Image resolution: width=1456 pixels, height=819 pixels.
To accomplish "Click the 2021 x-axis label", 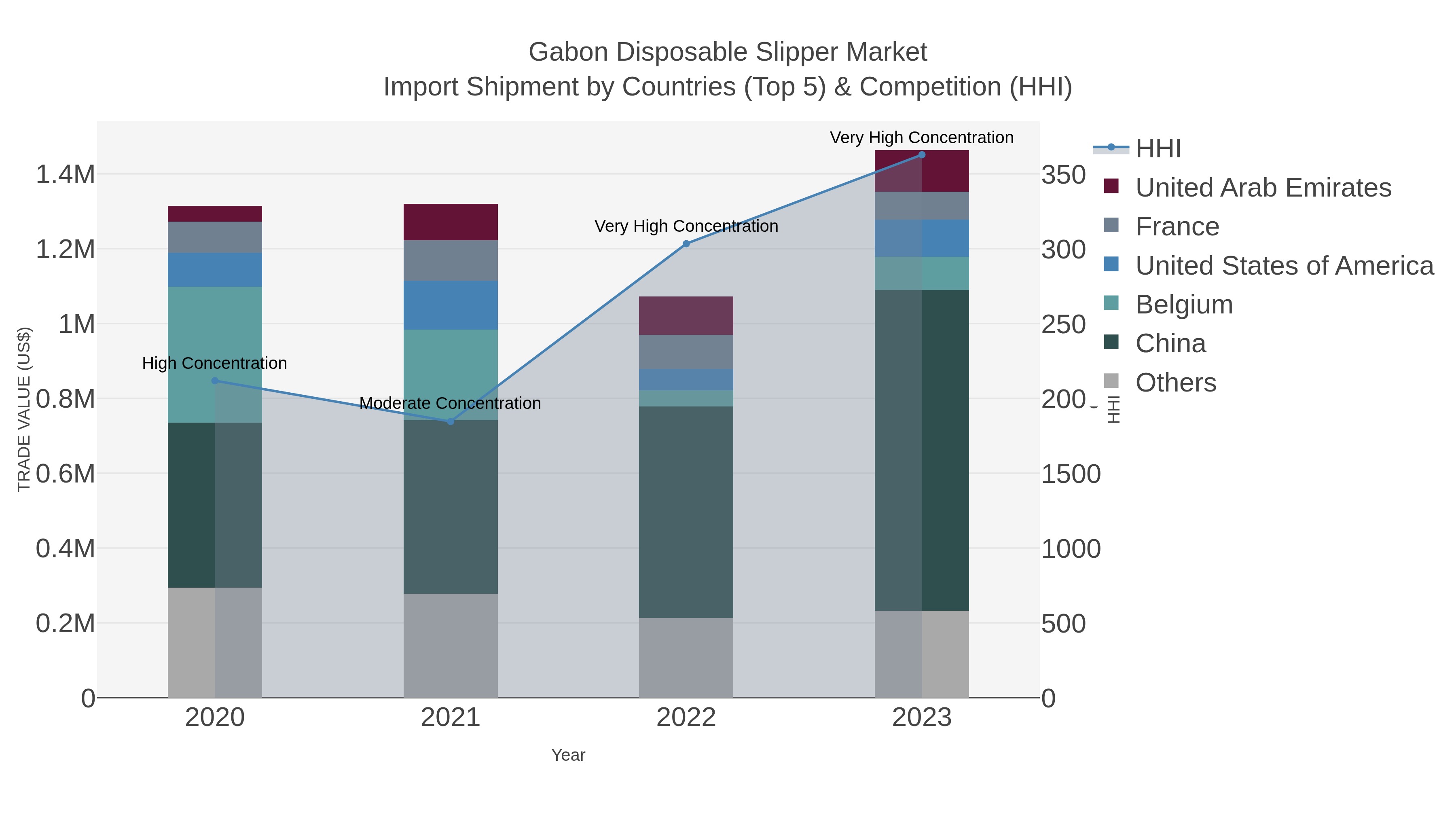I will [451, 718].
